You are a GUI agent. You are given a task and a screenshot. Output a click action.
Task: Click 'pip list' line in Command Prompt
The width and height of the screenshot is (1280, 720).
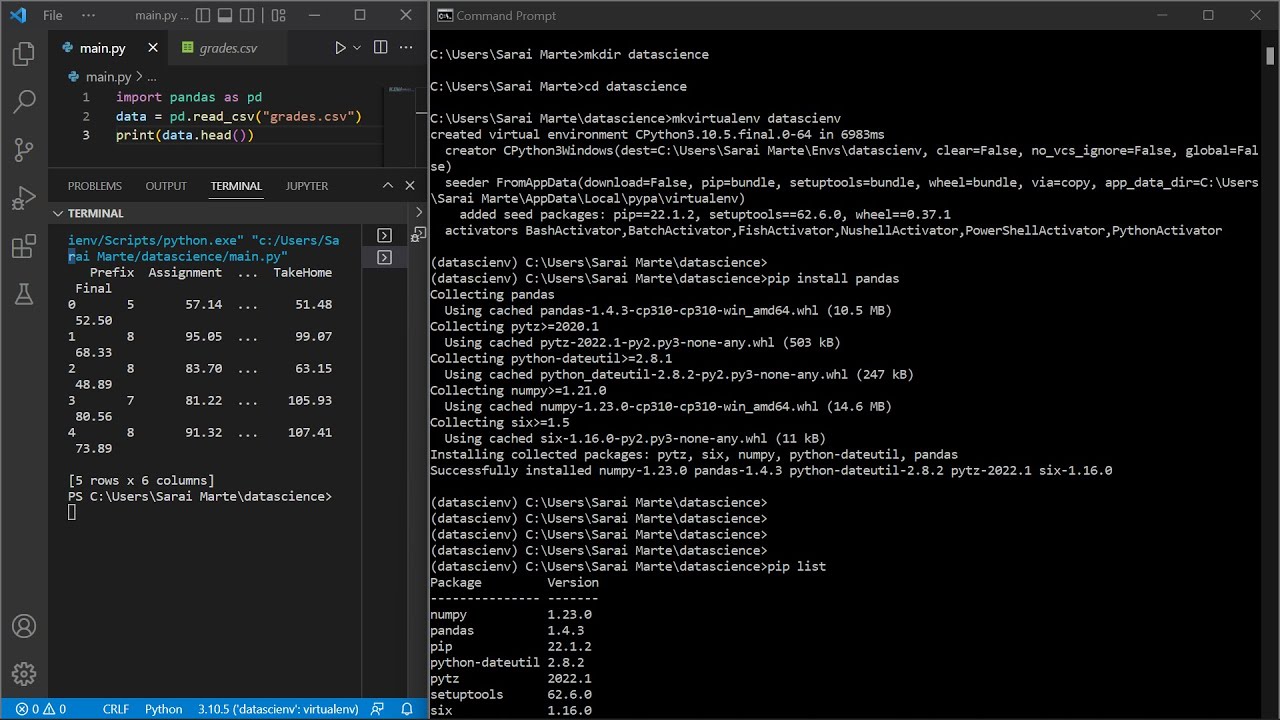628,566
